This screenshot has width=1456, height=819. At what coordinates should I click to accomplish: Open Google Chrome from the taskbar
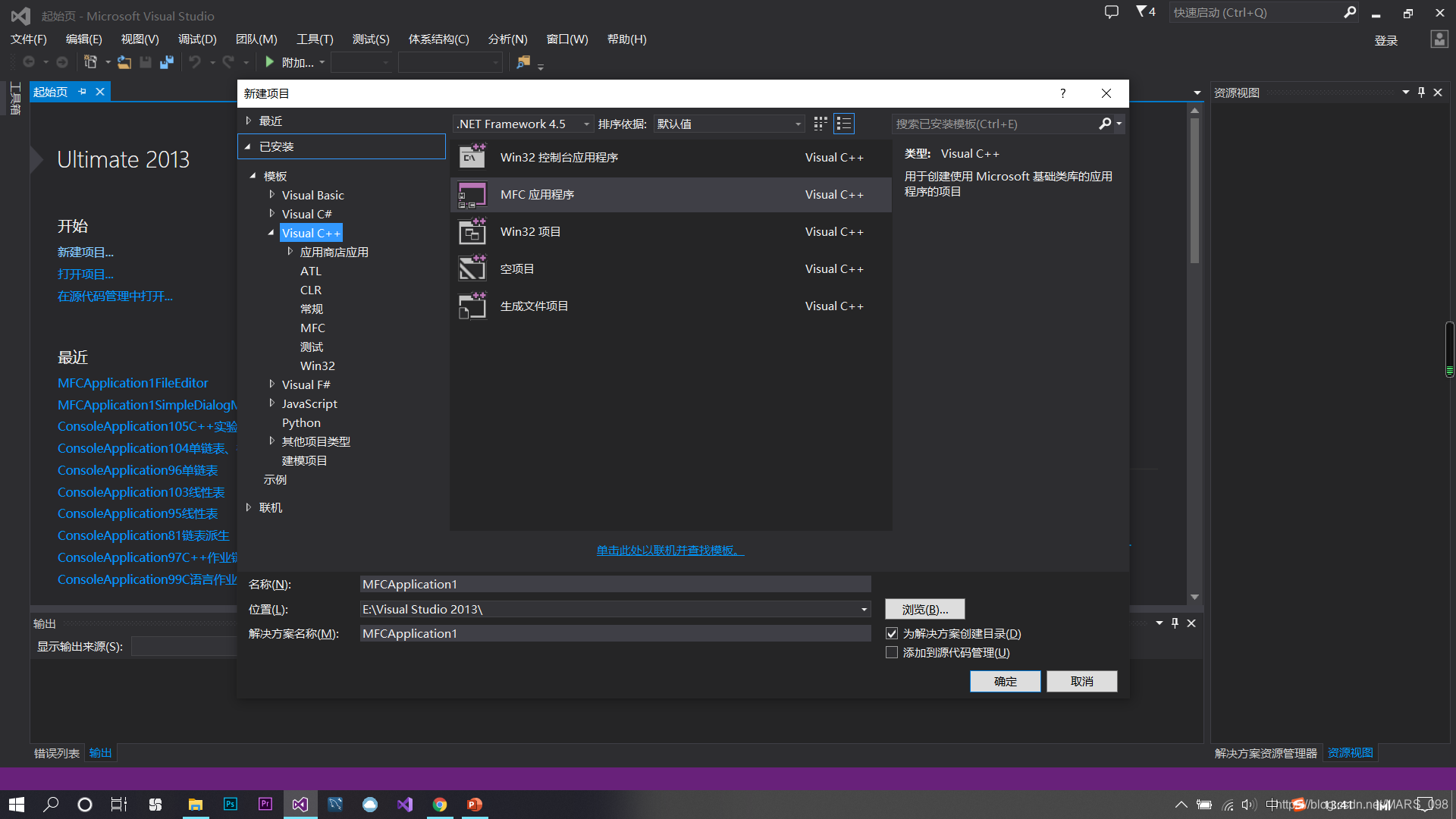[440, 805]
